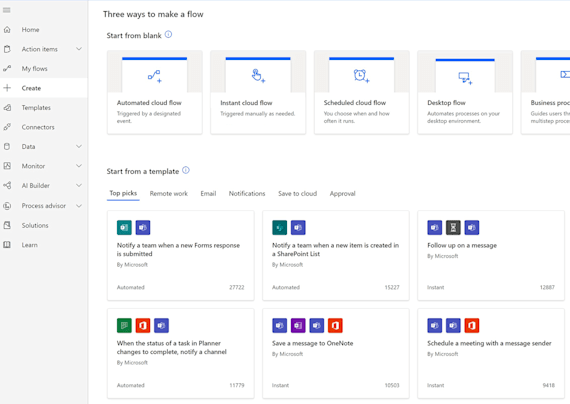The image size is (570, 404).
Task: Click the Home icon in sidebar
Action: coord(7,29)
